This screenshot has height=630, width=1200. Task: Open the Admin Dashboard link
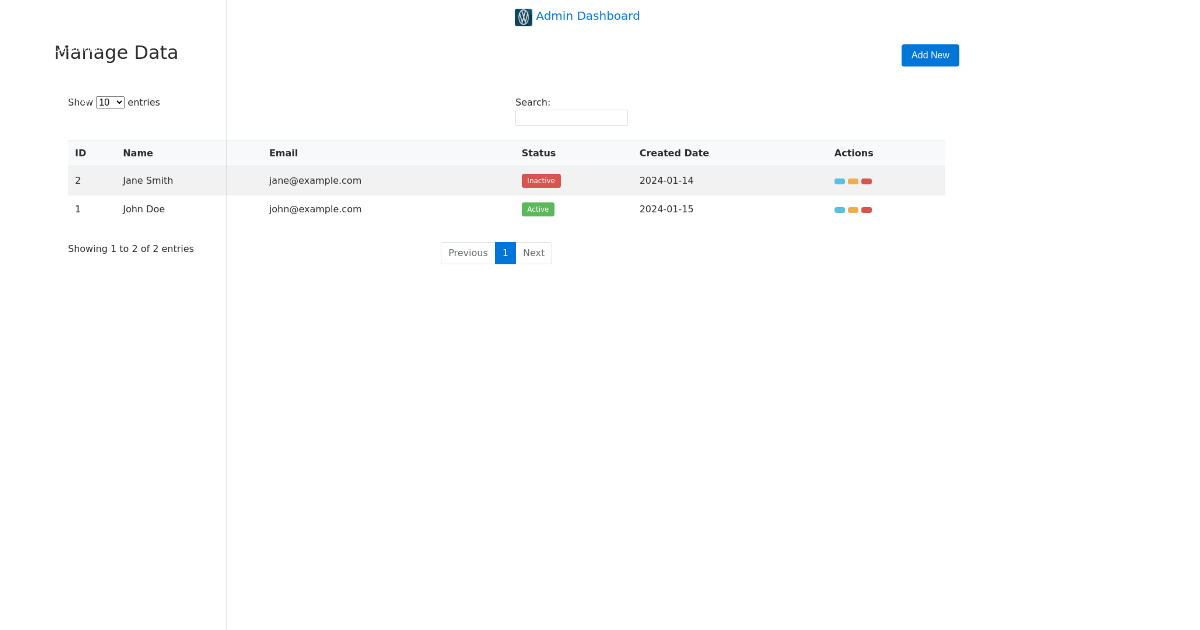point(587,16)
